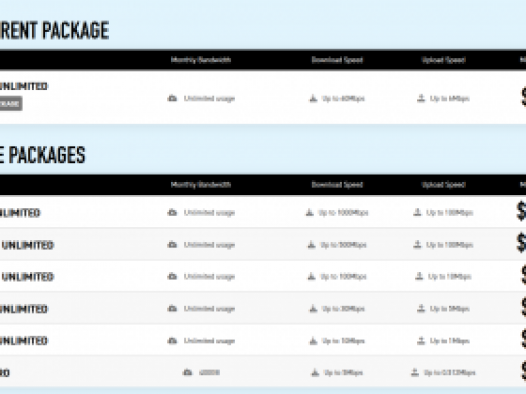Image resolution: width=526 pixels, height=394 pixels.
Task: Click the upload icon beside Up to 10Mbps
Action: (x=419, y=276)
